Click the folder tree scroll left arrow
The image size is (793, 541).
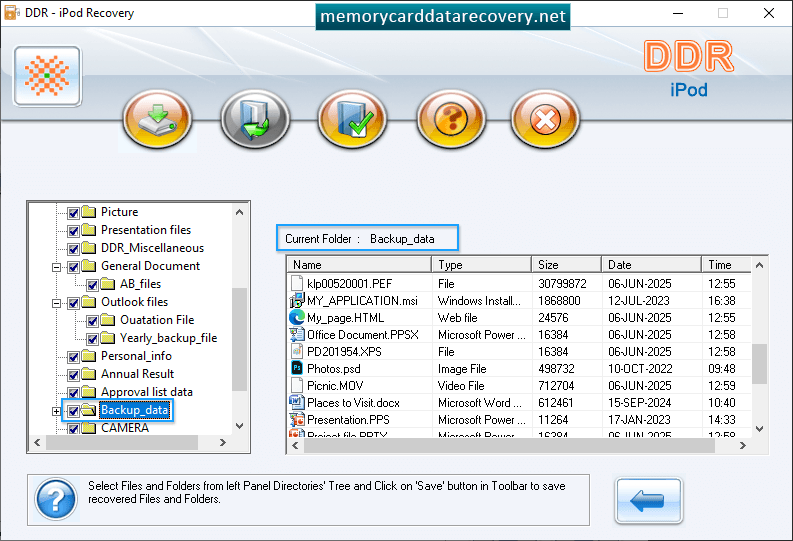37,442
